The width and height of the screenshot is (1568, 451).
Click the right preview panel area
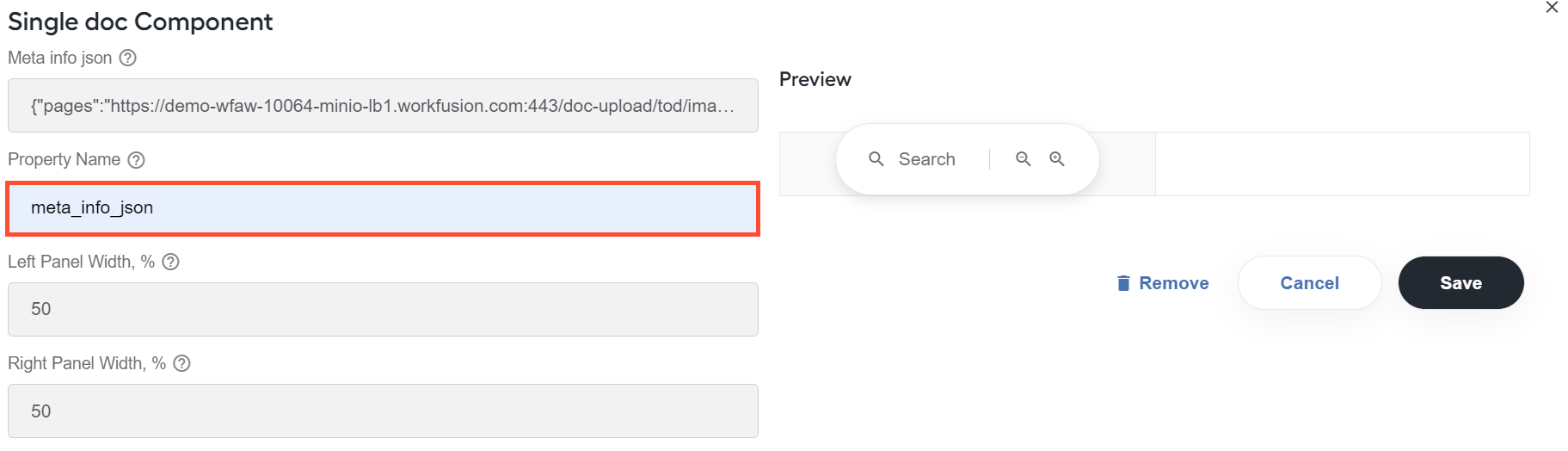pyautogui.click(x=1342, y=164)
